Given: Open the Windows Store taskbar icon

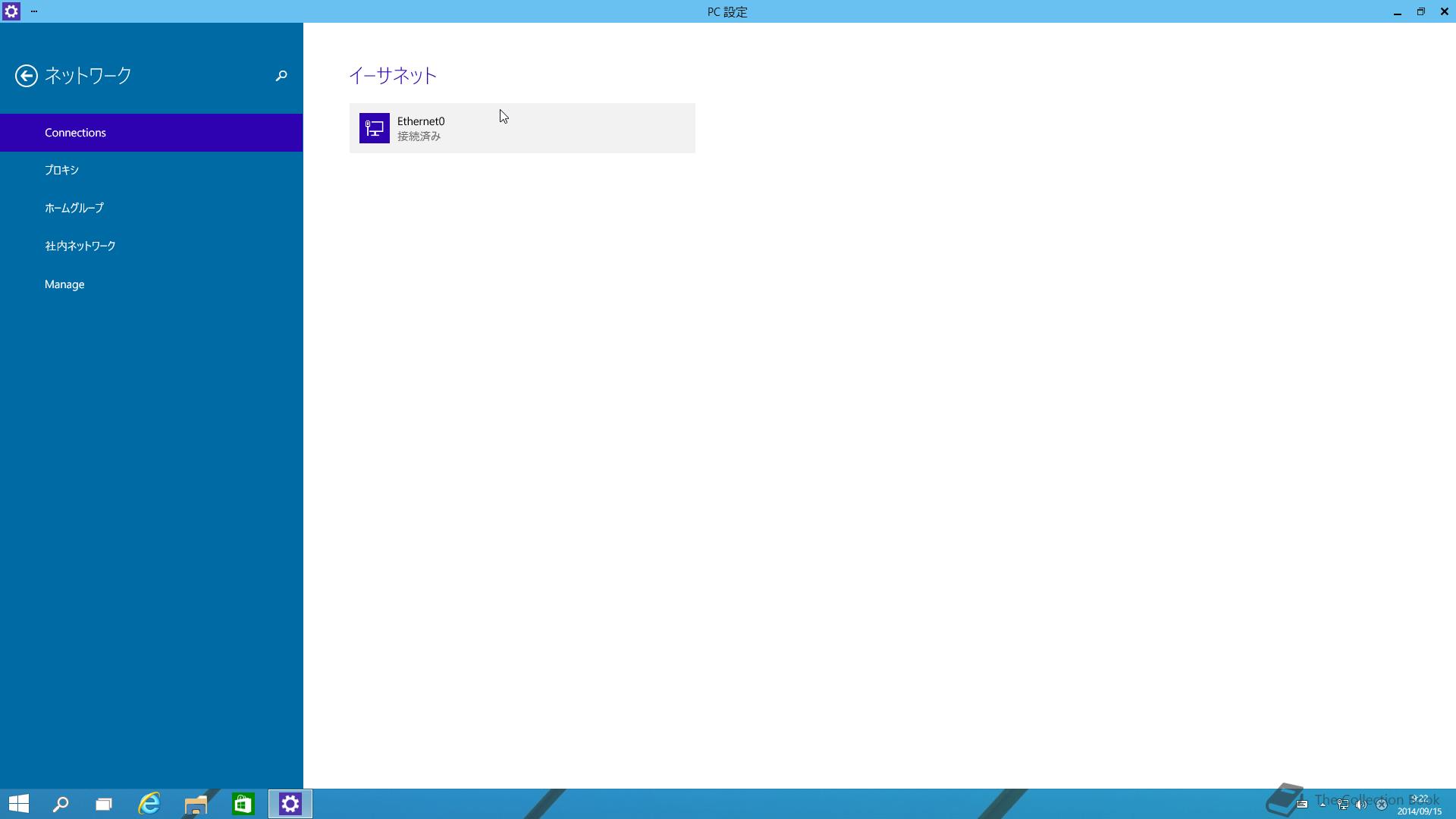Looking at the screenshot, I should pos(243,804).
